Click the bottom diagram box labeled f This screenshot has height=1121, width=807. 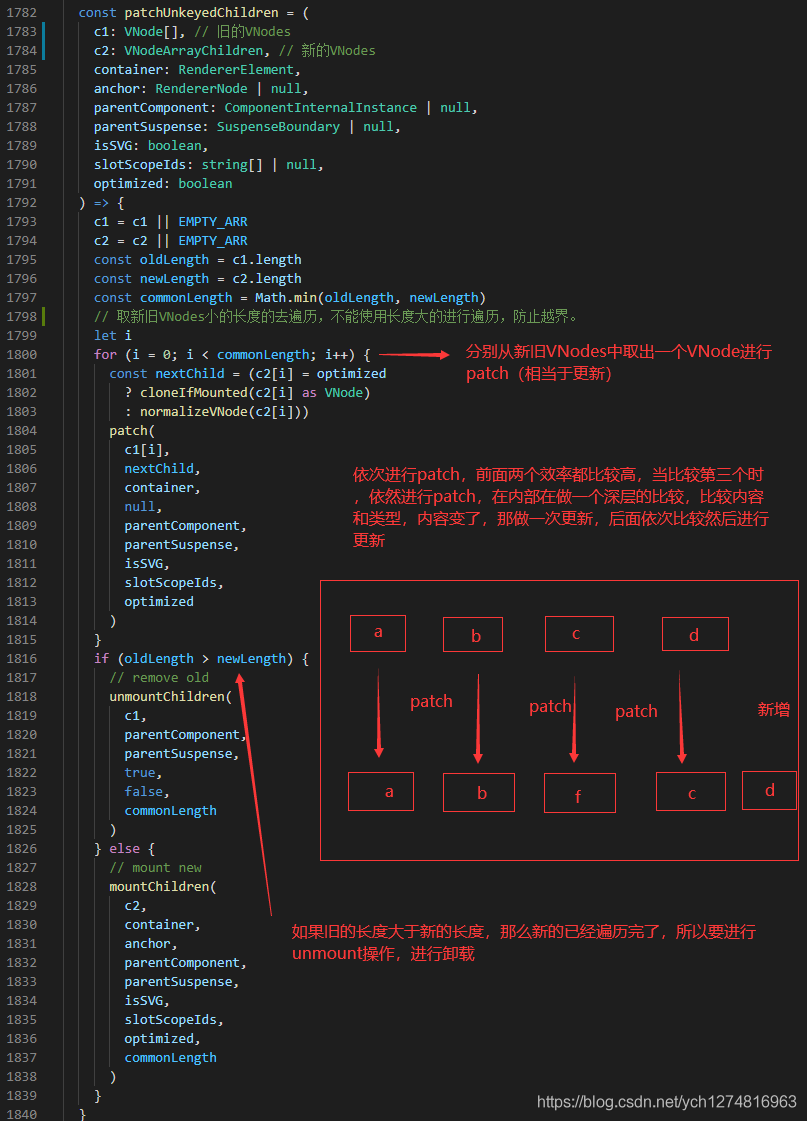580,793
